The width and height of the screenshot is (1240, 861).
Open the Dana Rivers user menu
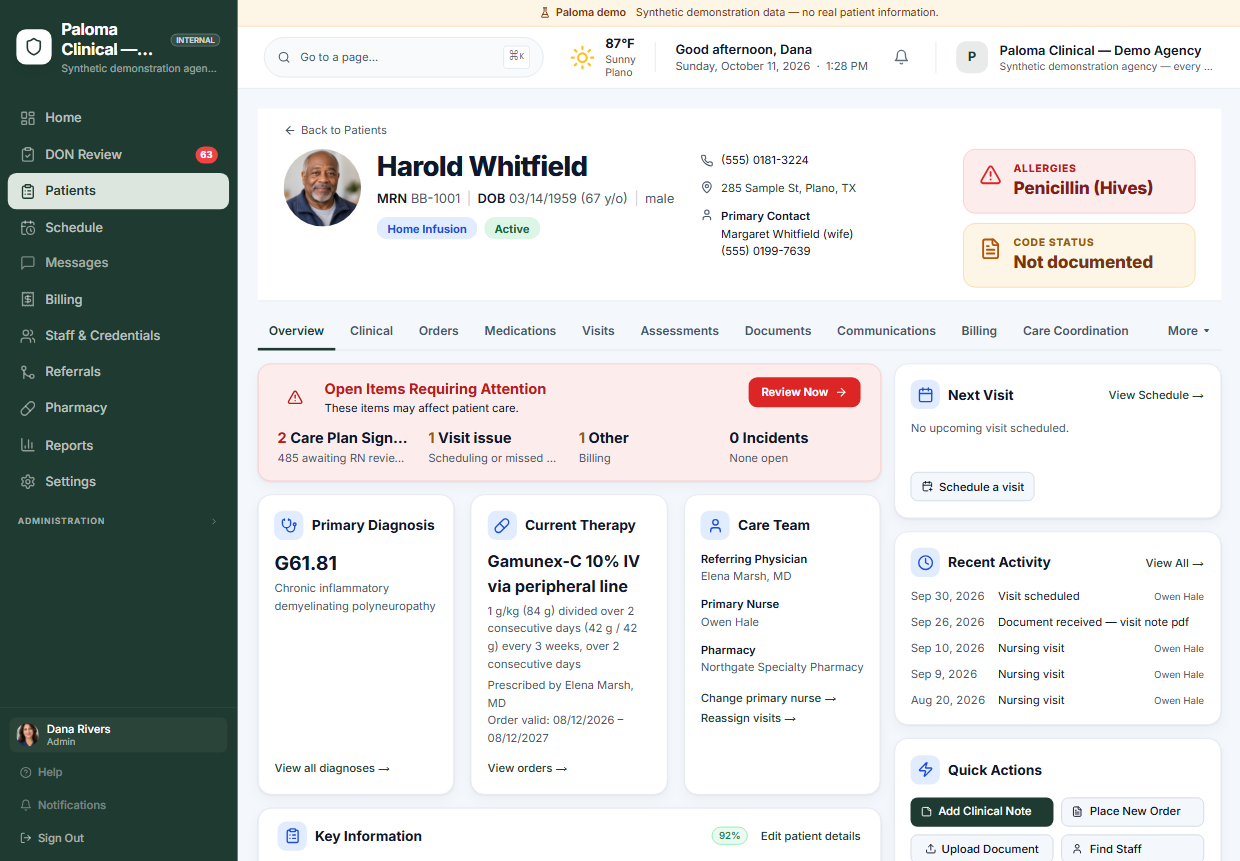pos(118,735)
